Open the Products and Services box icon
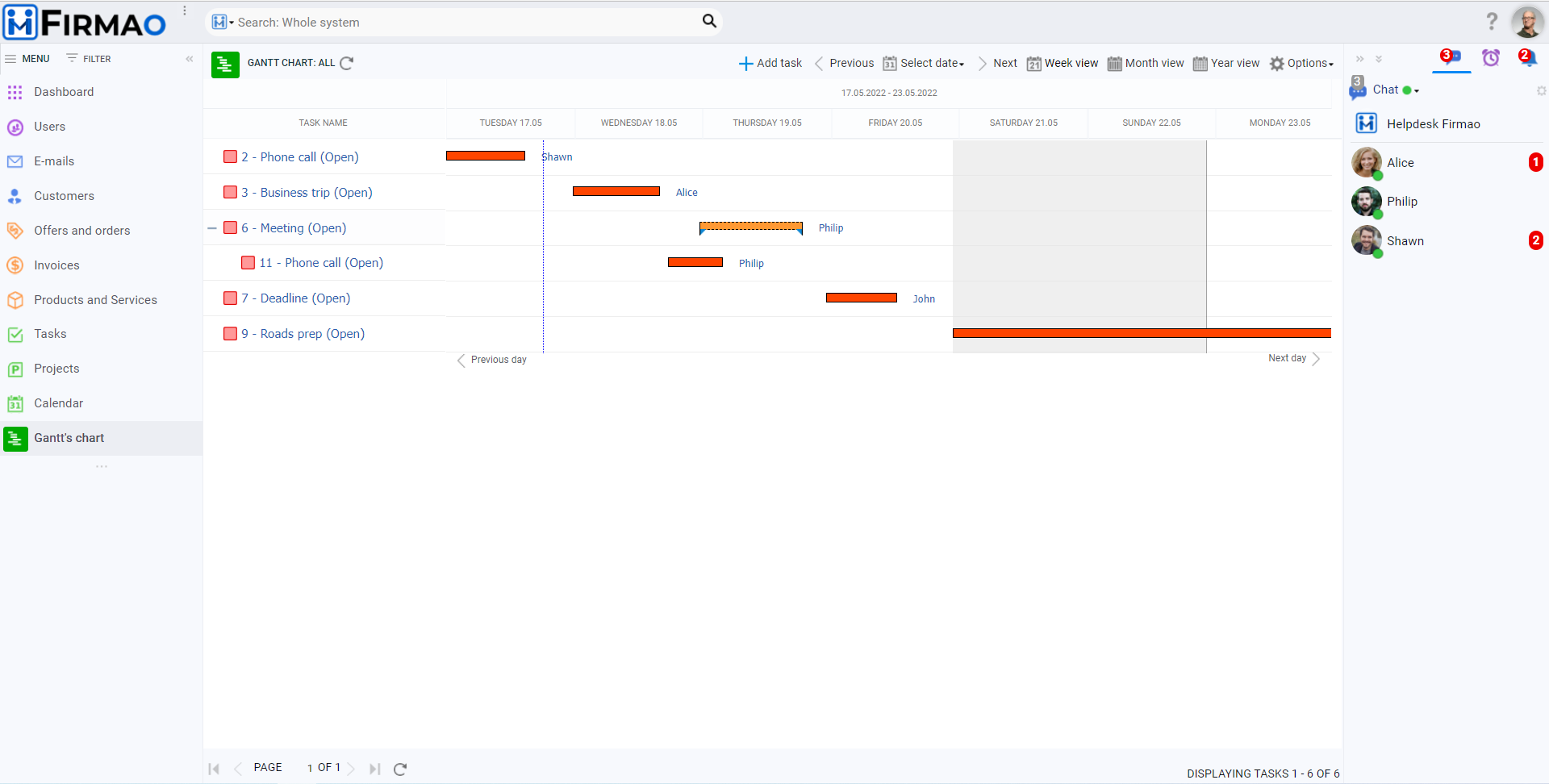This screenshot has width=1549, height=784. pyautogui.click(x=15, y=300)
